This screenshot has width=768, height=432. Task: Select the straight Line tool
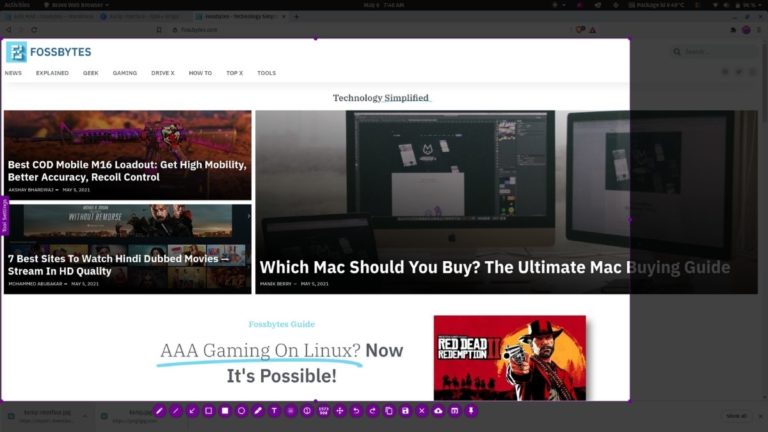pos(175,411)
